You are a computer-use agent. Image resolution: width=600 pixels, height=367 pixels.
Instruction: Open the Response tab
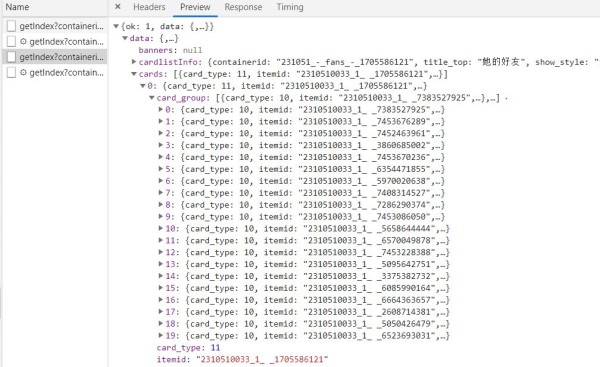coord(243,7)
